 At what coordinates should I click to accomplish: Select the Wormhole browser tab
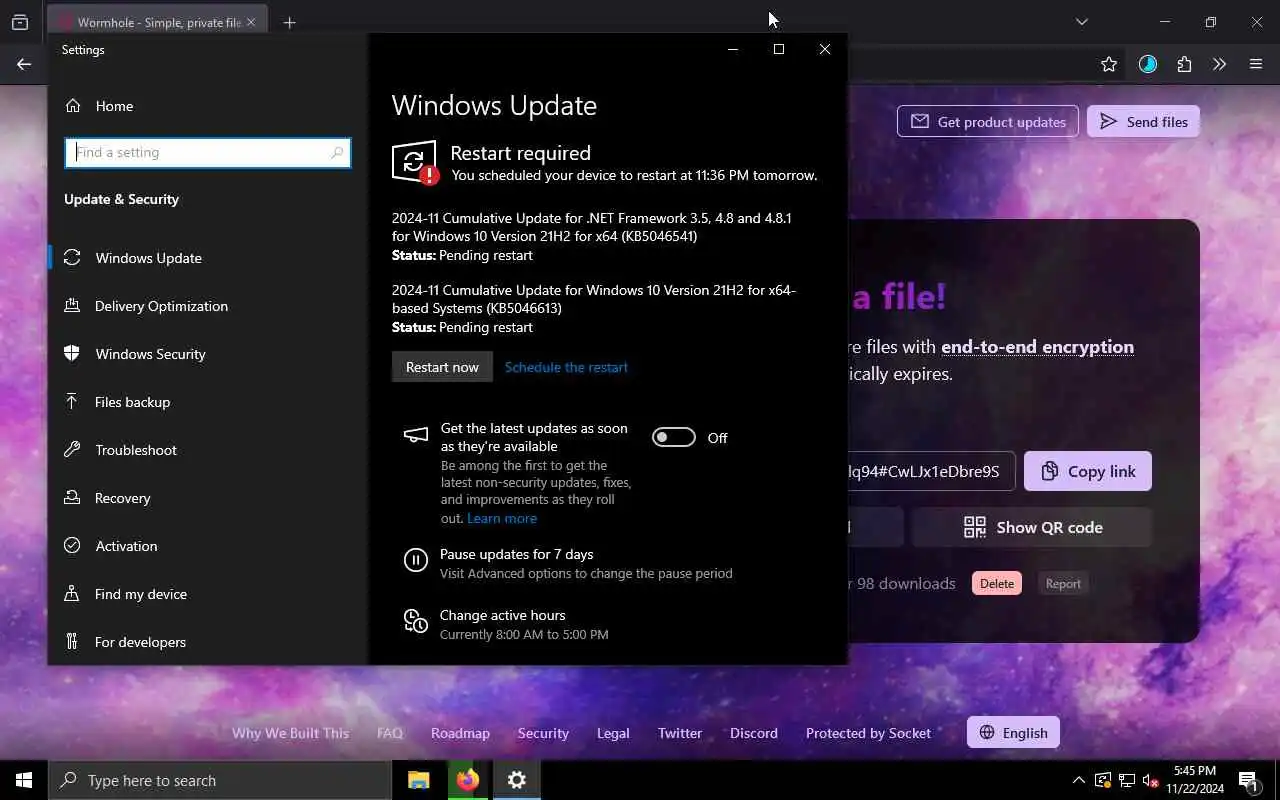158,22
